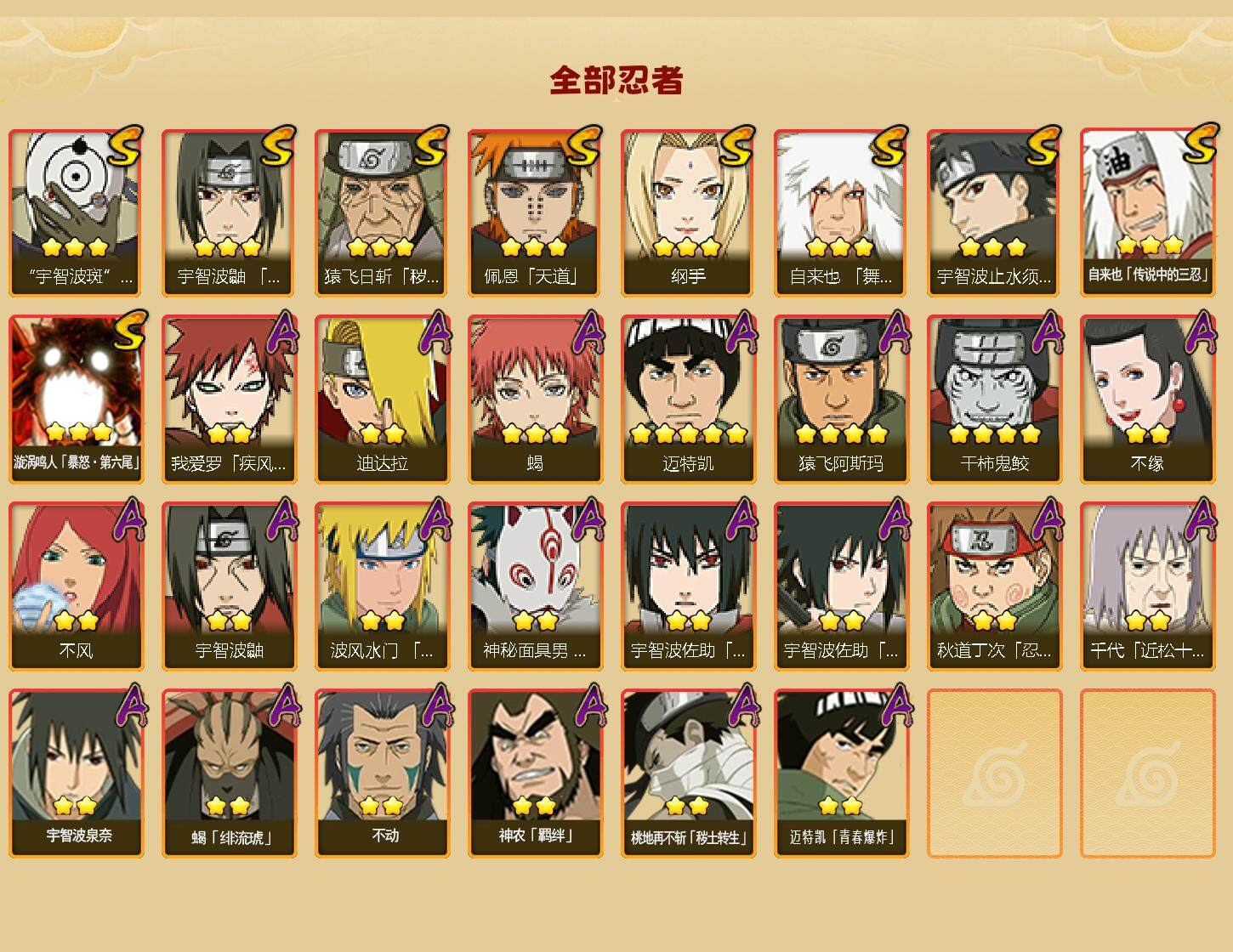This screenshot has height=952, width=1233.
Task: Open the 不缘 ninja card
Action: [x=1147, y=399]
